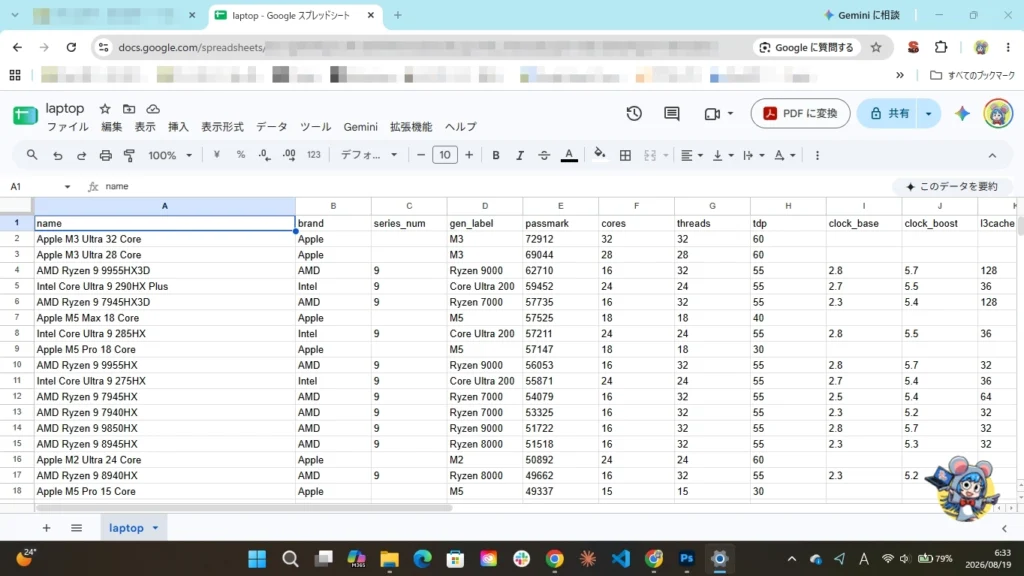The height and width of the screenshot is (576, 1024).
Task: Open the text color picker
Action: click(x=569, y=155)
